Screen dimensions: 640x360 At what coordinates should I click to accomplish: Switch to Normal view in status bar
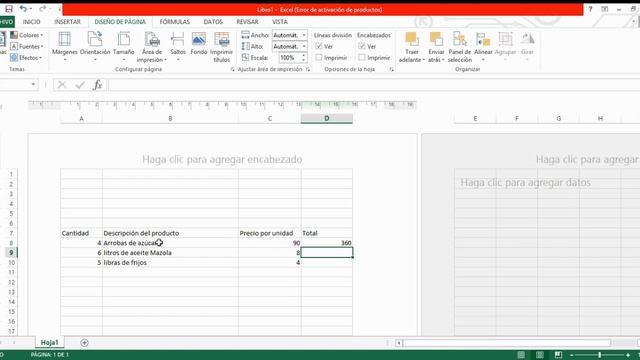point(521,355)
